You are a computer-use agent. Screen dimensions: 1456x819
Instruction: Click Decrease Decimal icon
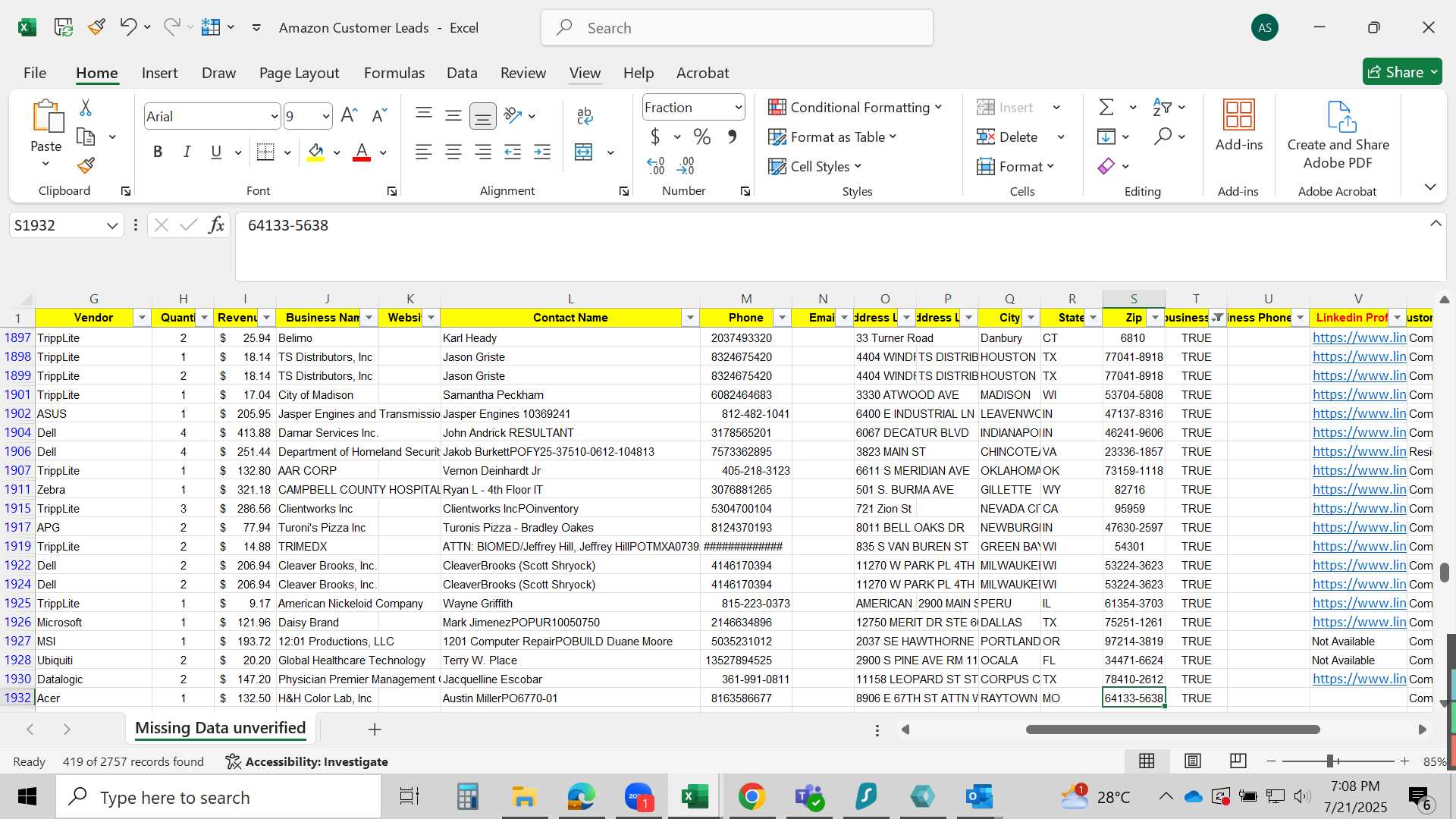[686, 165]
